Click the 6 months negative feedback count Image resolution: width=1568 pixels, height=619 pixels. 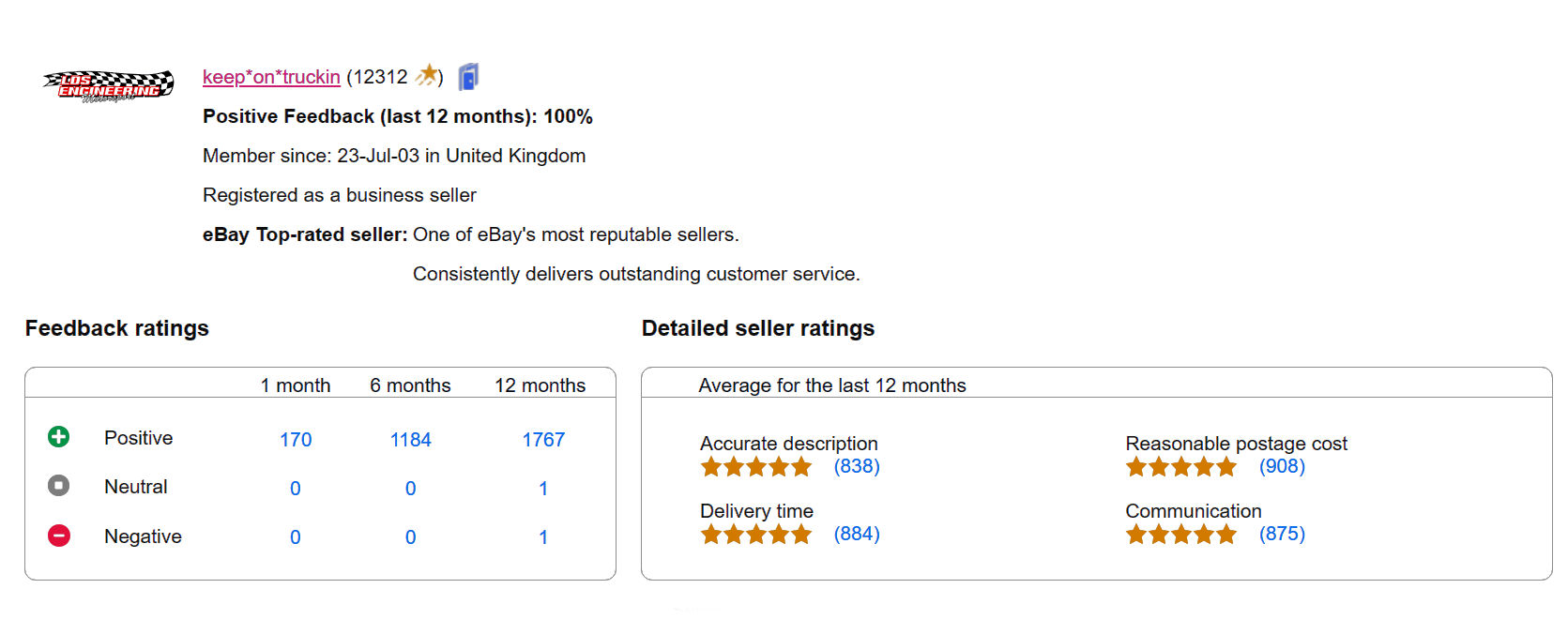(410, 537)
